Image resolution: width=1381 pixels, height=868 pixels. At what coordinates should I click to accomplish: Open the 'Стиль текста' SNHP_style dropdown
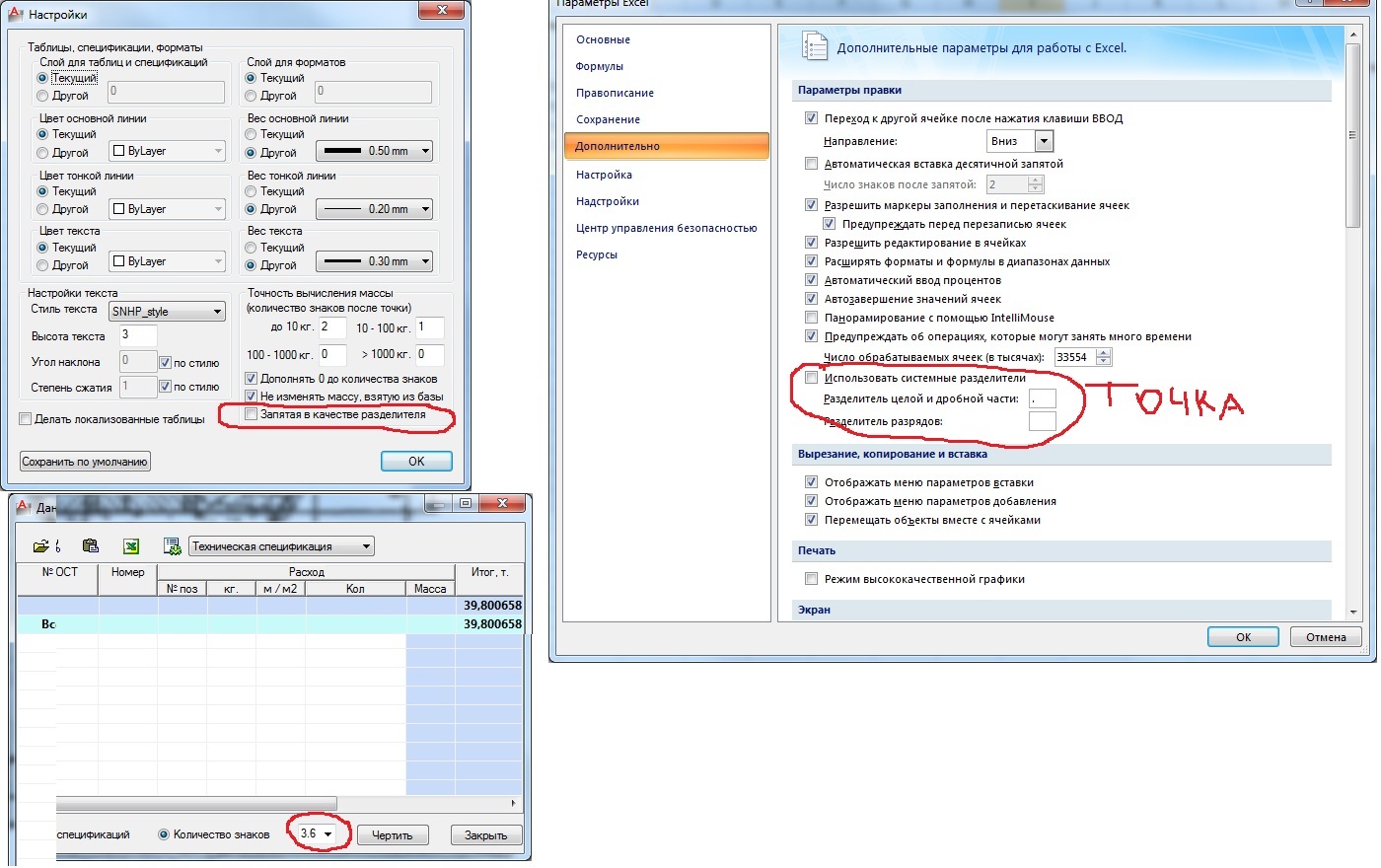click(218, 312)
